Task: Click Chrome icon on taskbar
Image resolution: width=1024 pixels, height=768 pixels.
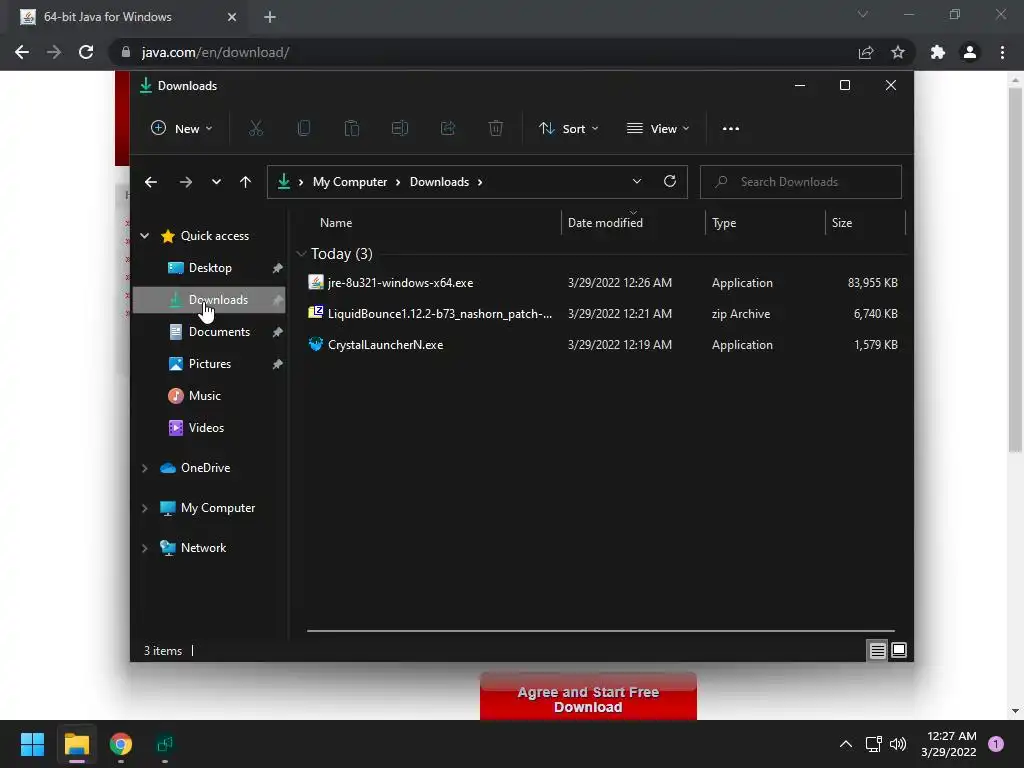Action: [121, 744]
